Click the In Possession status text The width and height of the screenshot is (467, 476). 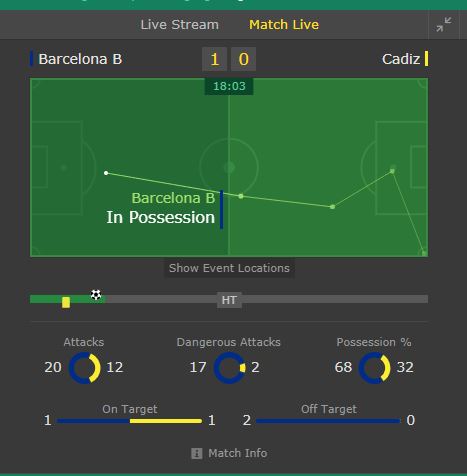161,217
